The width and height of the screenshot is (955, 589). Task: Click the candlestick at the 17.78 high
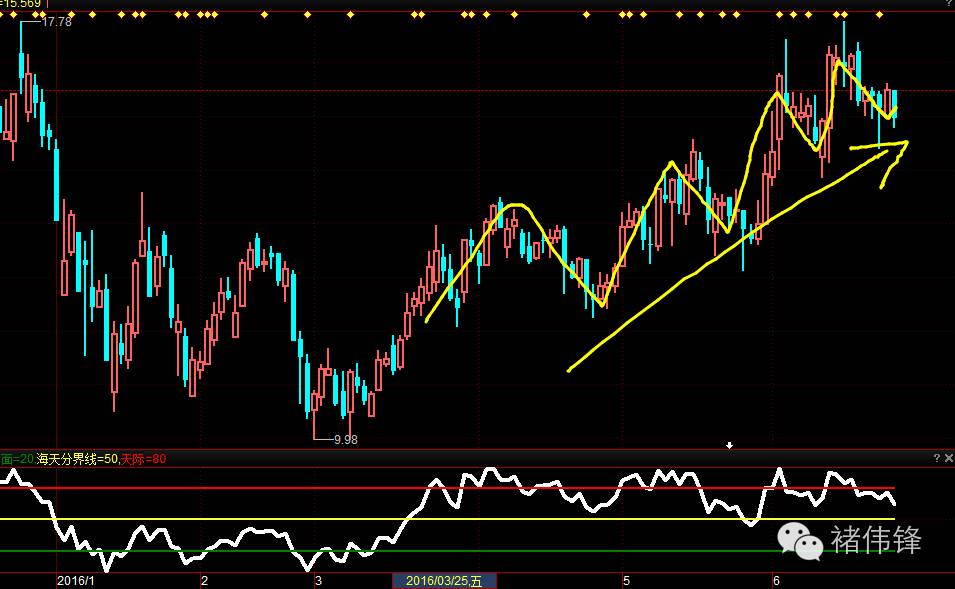(x=21, y=65)
